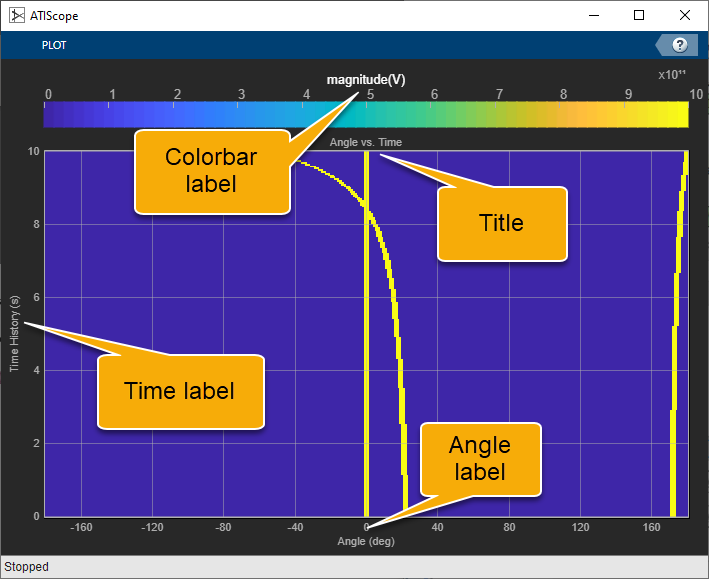Click the help question mark icon
Image resolution: width=709 pixels, height=579 pixels.
[x=679, y=45]
